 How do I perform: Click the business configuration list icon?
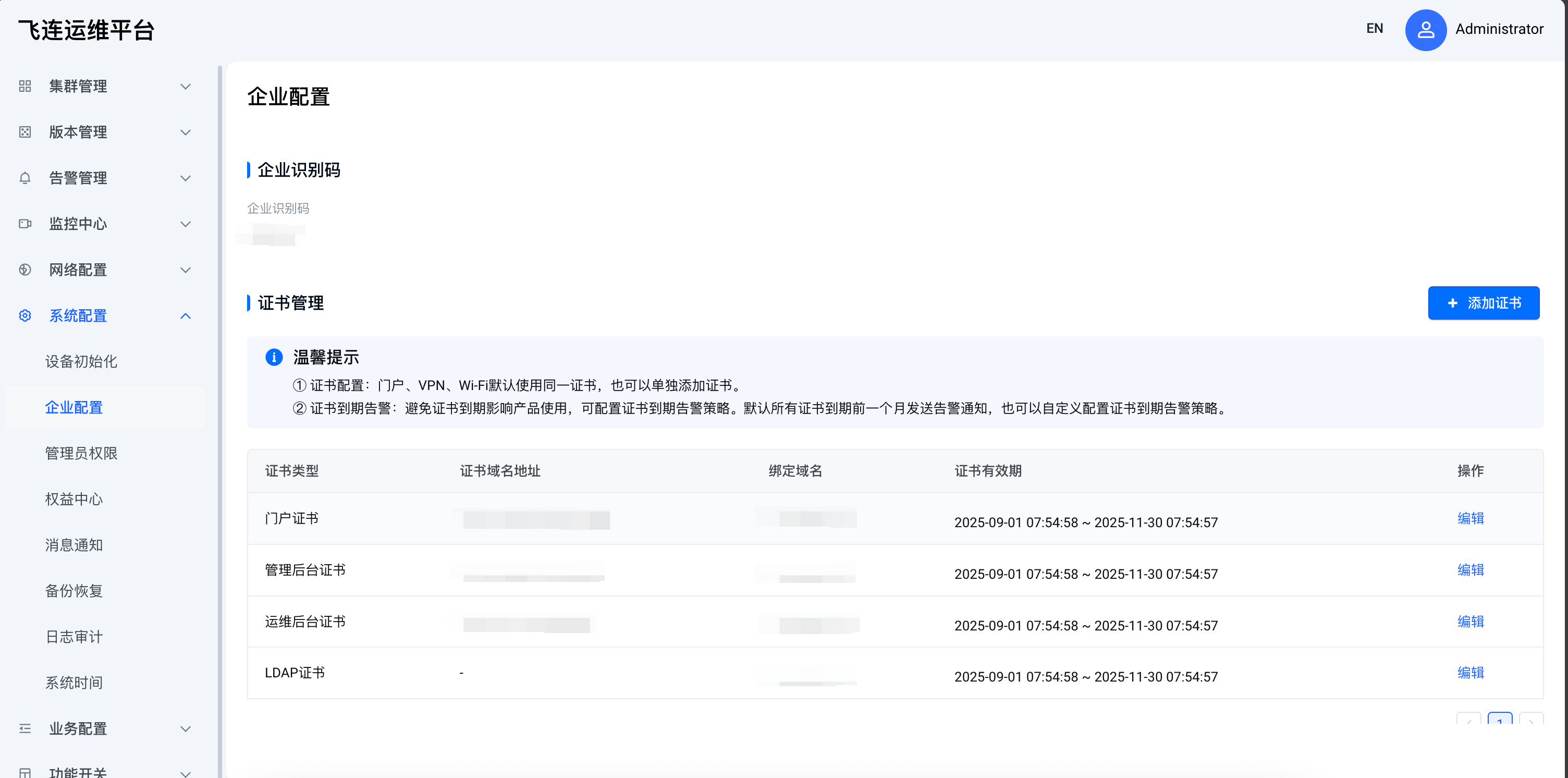coord(25,728)
